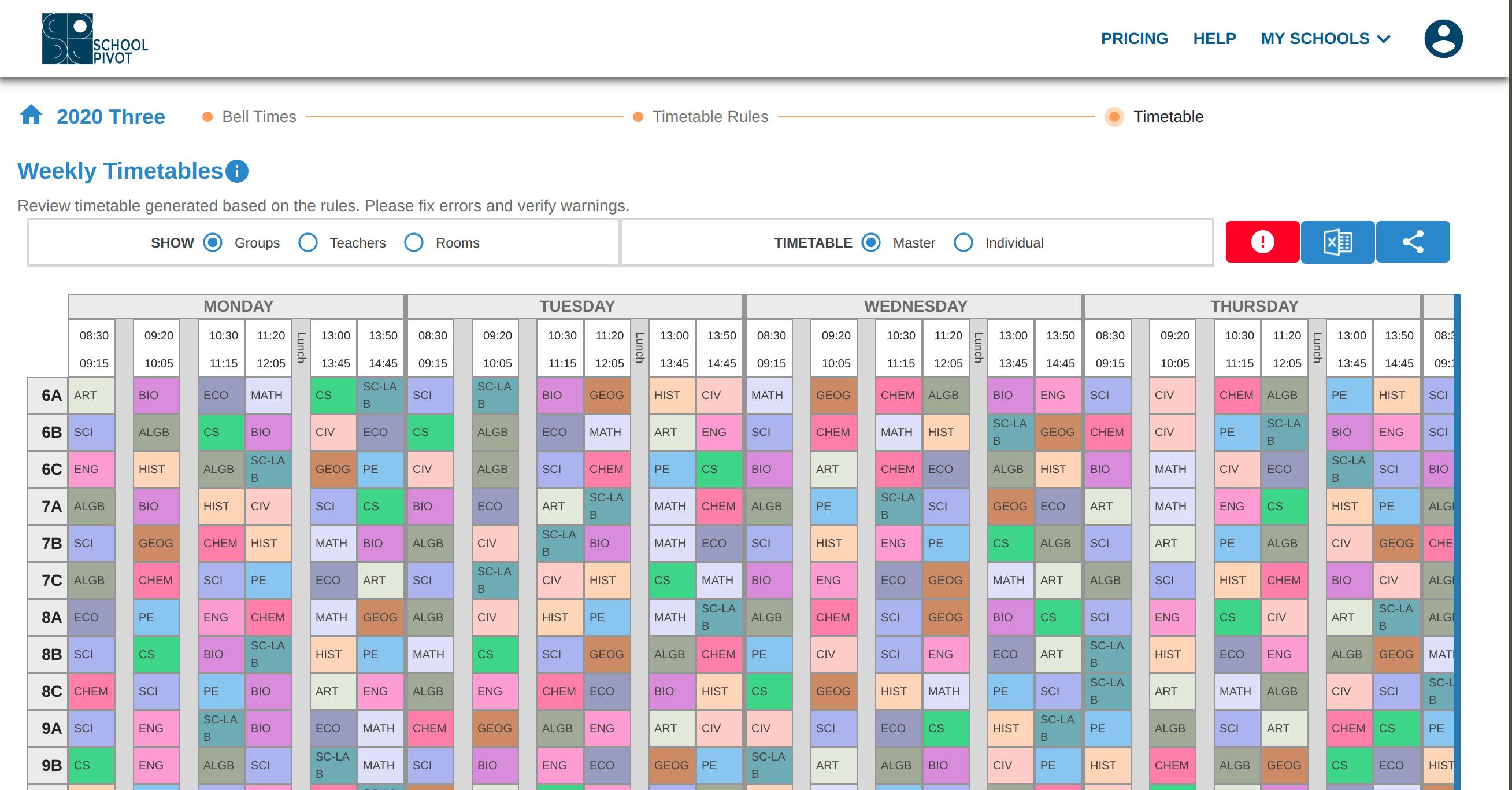Click 9B's Thursday 09:20 CHEM cell

[1172, 765]
